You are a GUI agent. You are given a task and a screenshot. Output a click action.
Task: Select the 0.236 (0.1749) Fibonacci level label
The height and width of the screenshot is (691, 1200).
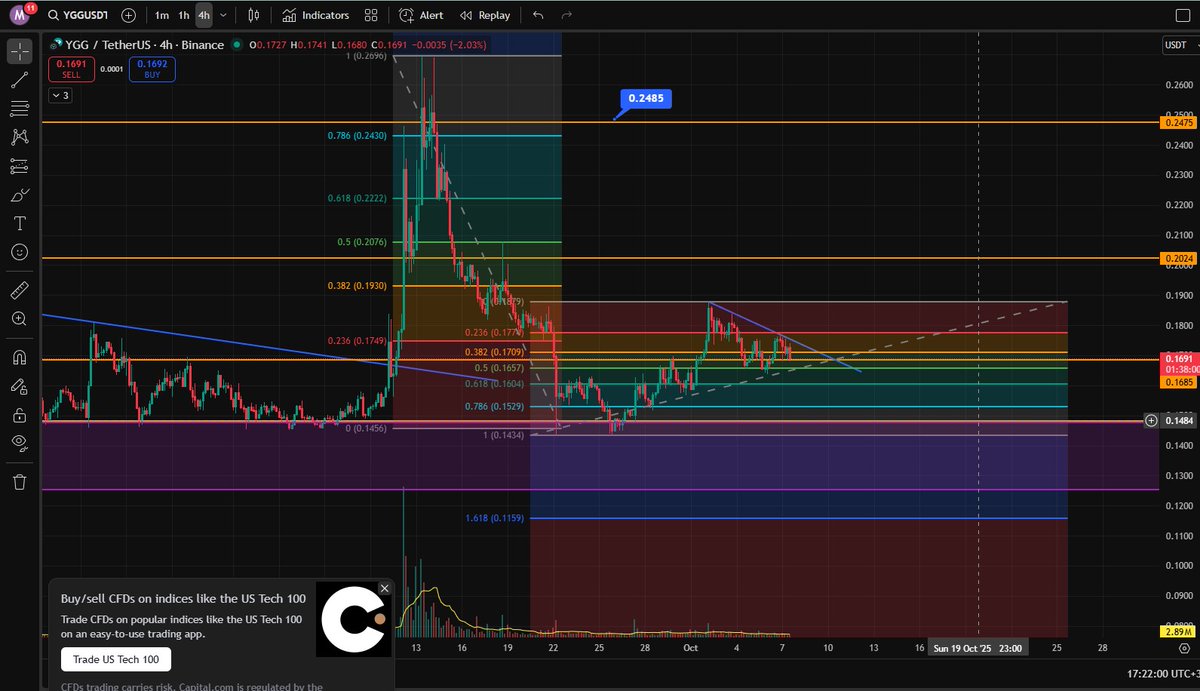pos(357,341)
